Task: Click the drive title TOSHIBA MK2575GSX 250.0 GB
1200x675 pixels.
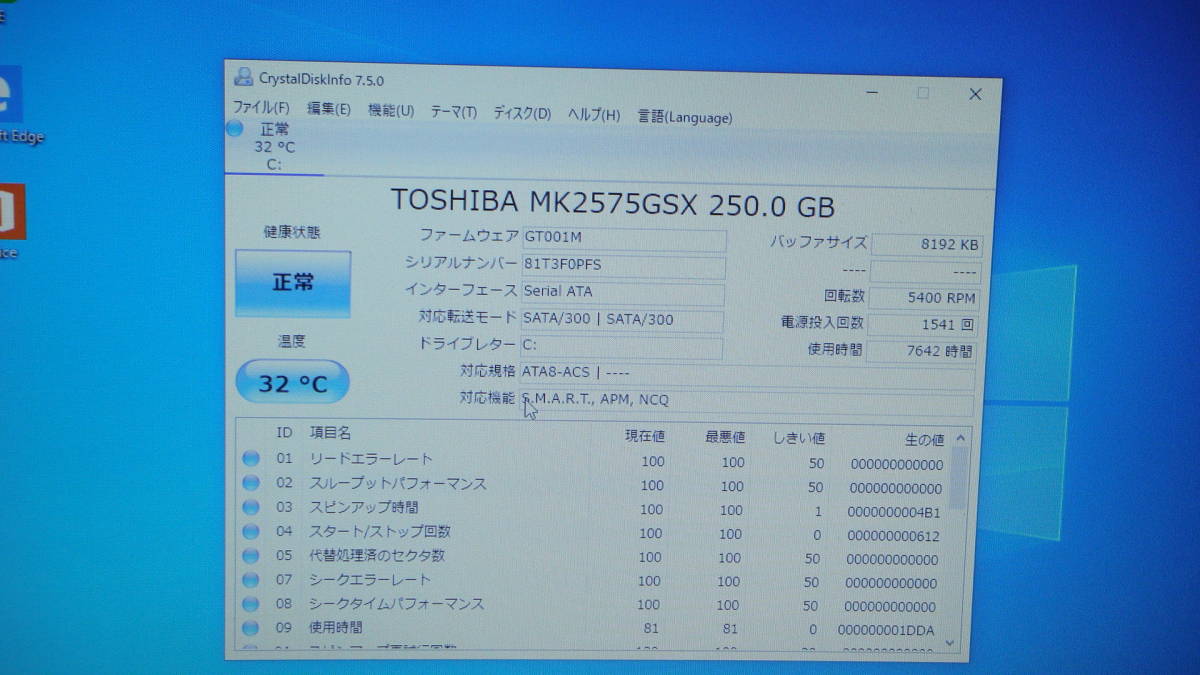Action: click(612, 203)
